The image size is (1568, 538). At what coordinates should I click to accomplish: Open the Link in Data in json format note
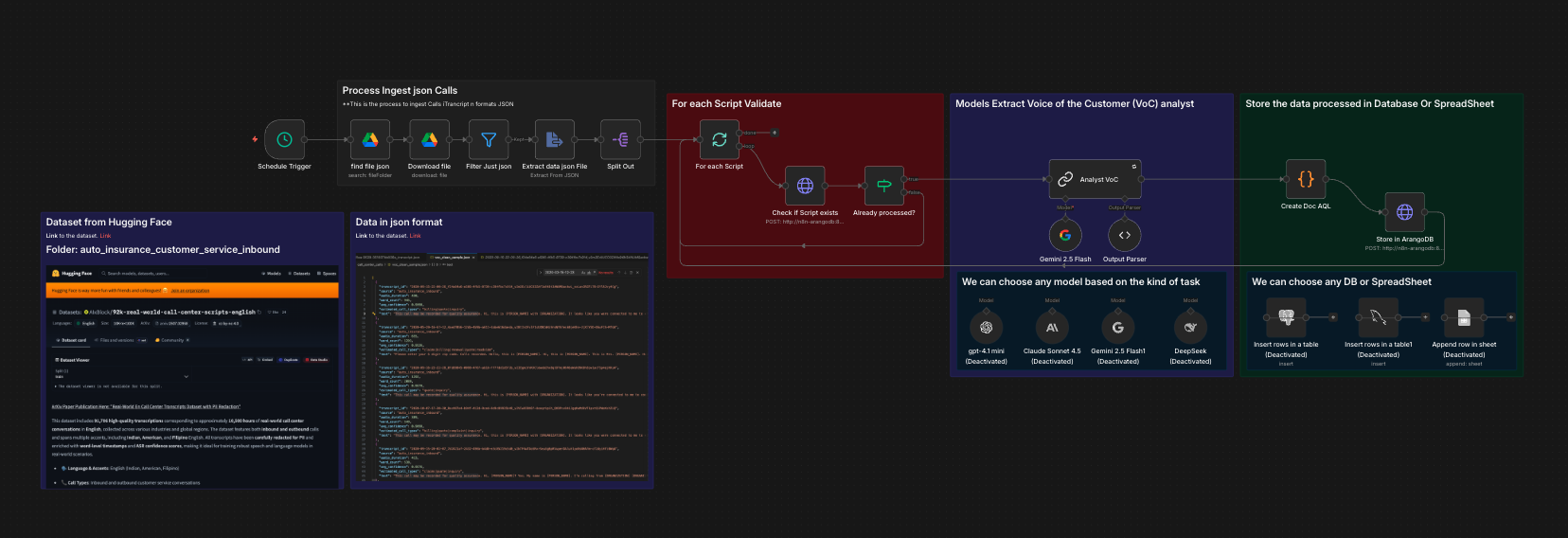point(415,236)
